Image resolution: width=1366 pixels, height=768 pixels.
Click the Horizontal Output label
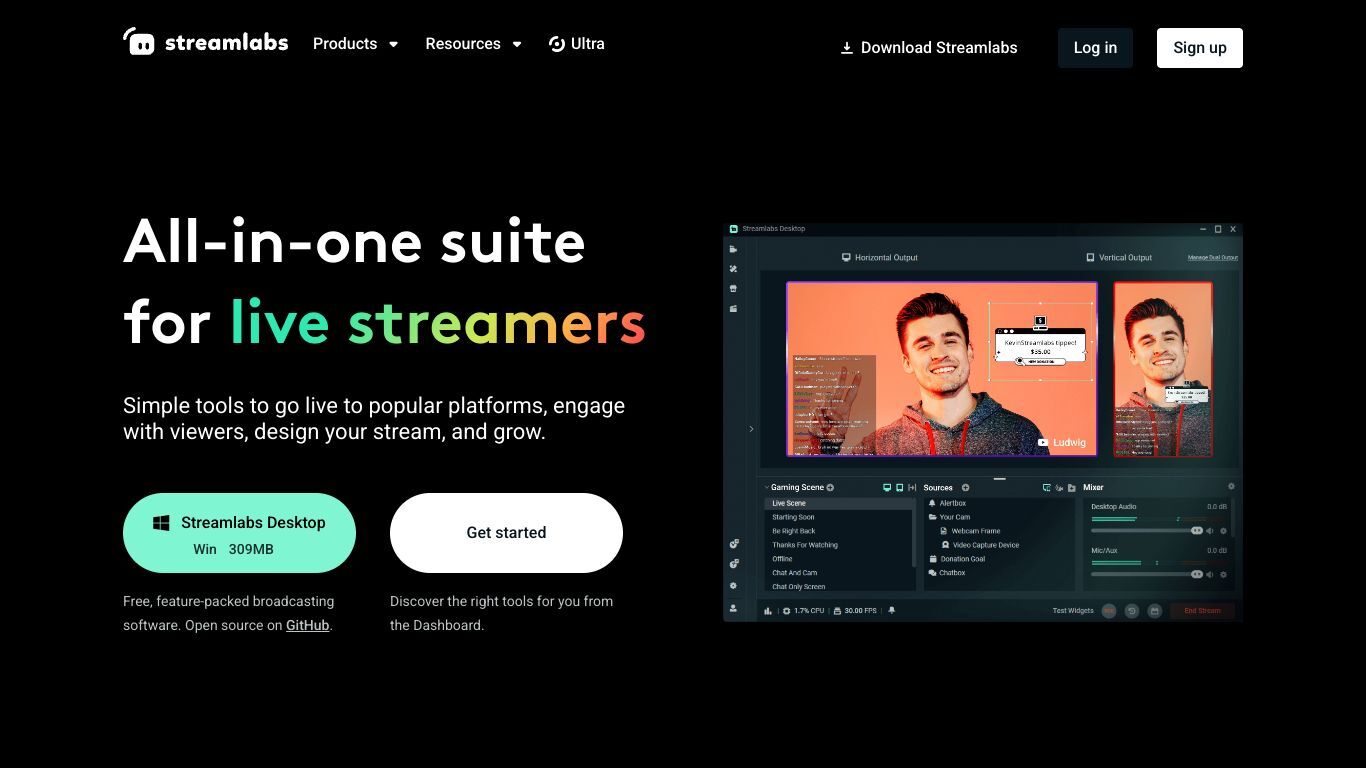point(880,258)
